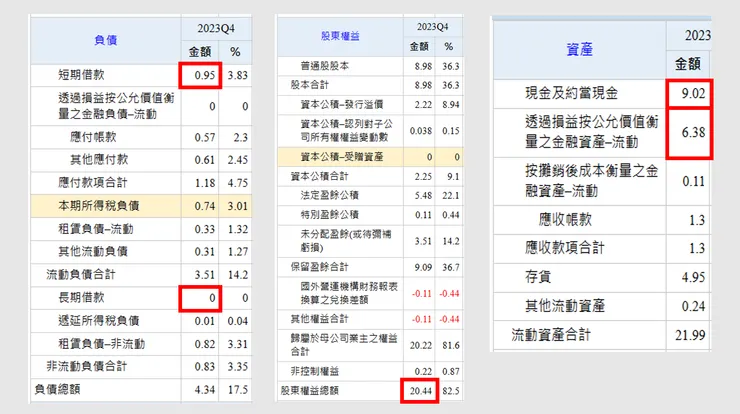
Task: Click the 流動負債合計 row label
Action: [81, 274]
